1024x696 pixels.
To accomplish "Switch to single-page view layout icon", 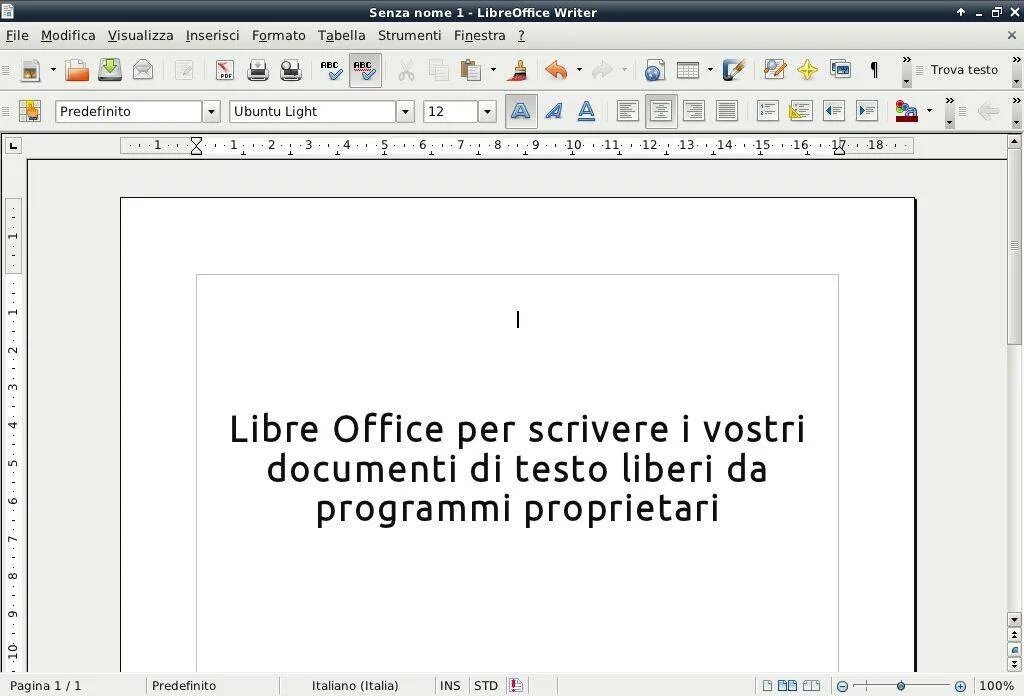I will [767, 686].
